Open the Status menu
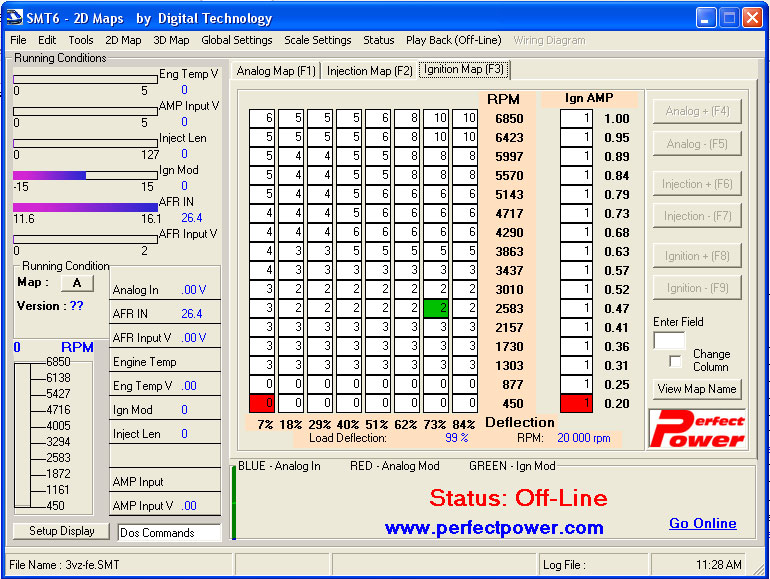This screenshot has height=579, width=770. 378,40
